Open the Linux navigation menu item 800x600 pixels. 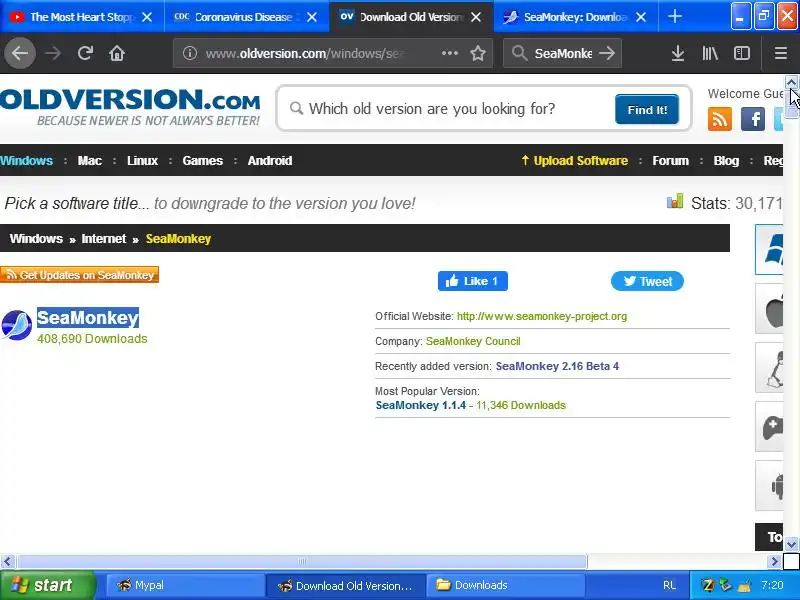(142, 161)
